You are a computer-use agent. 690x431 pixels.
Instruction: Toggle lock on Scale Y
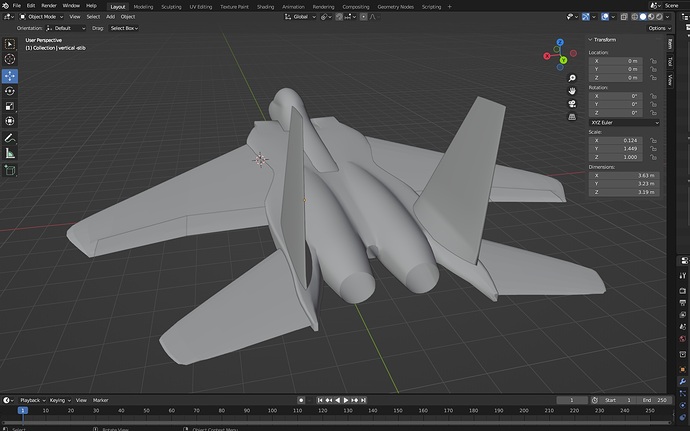click(x=653, y=149)
